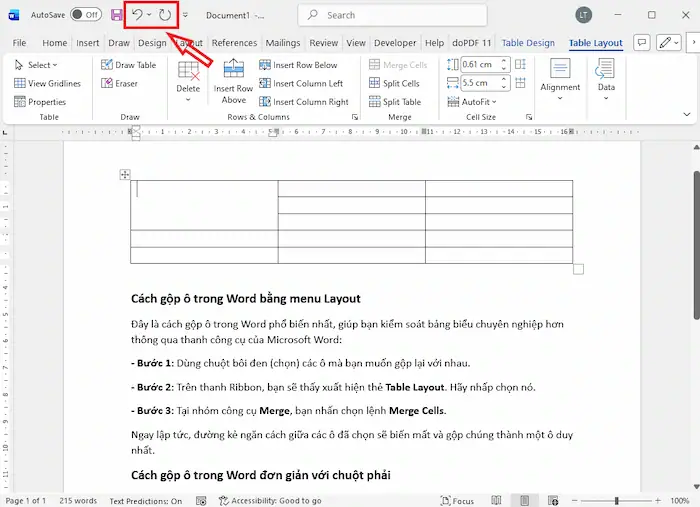The image size is (700, 507).
Task: Open the Comments pane icon
Action: click(642, 43)
